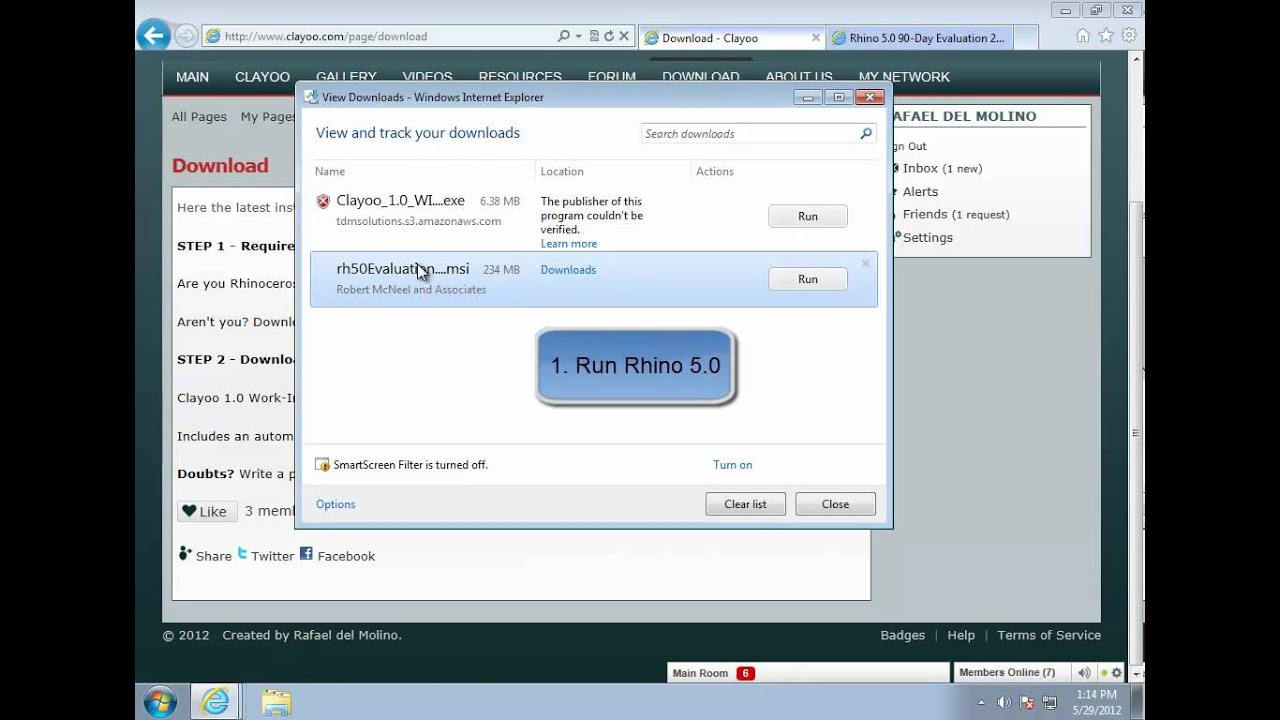Image resolution: width=1280 pixels, height=720 pixels.
Task: Click the search magnifier in address bar
Action: (564, 36)
